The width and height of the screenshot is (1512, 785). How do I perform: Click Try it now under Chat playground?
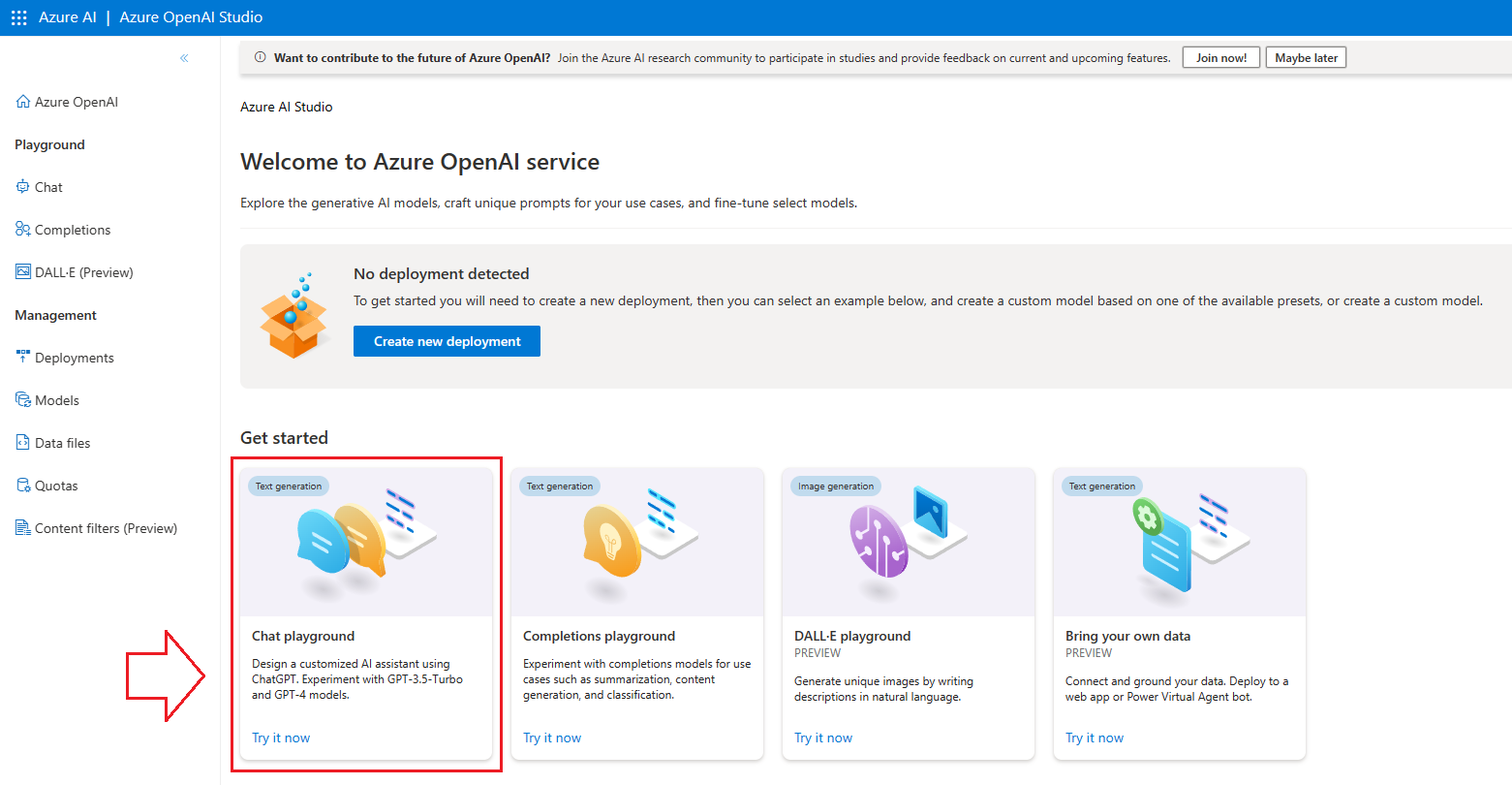[281, 738]
